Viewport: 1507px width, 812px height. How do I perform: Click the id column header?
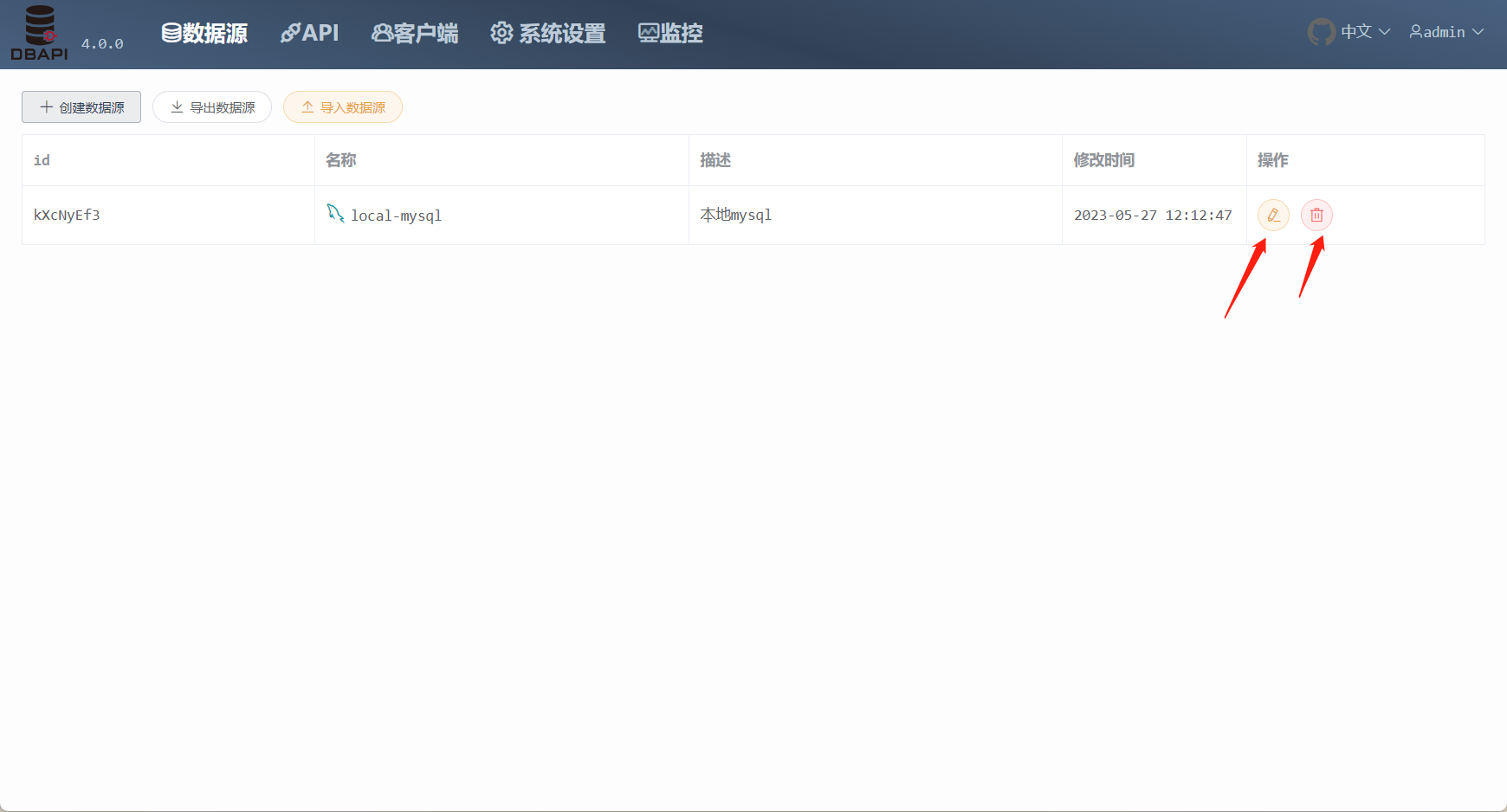[x=168, y=160]
